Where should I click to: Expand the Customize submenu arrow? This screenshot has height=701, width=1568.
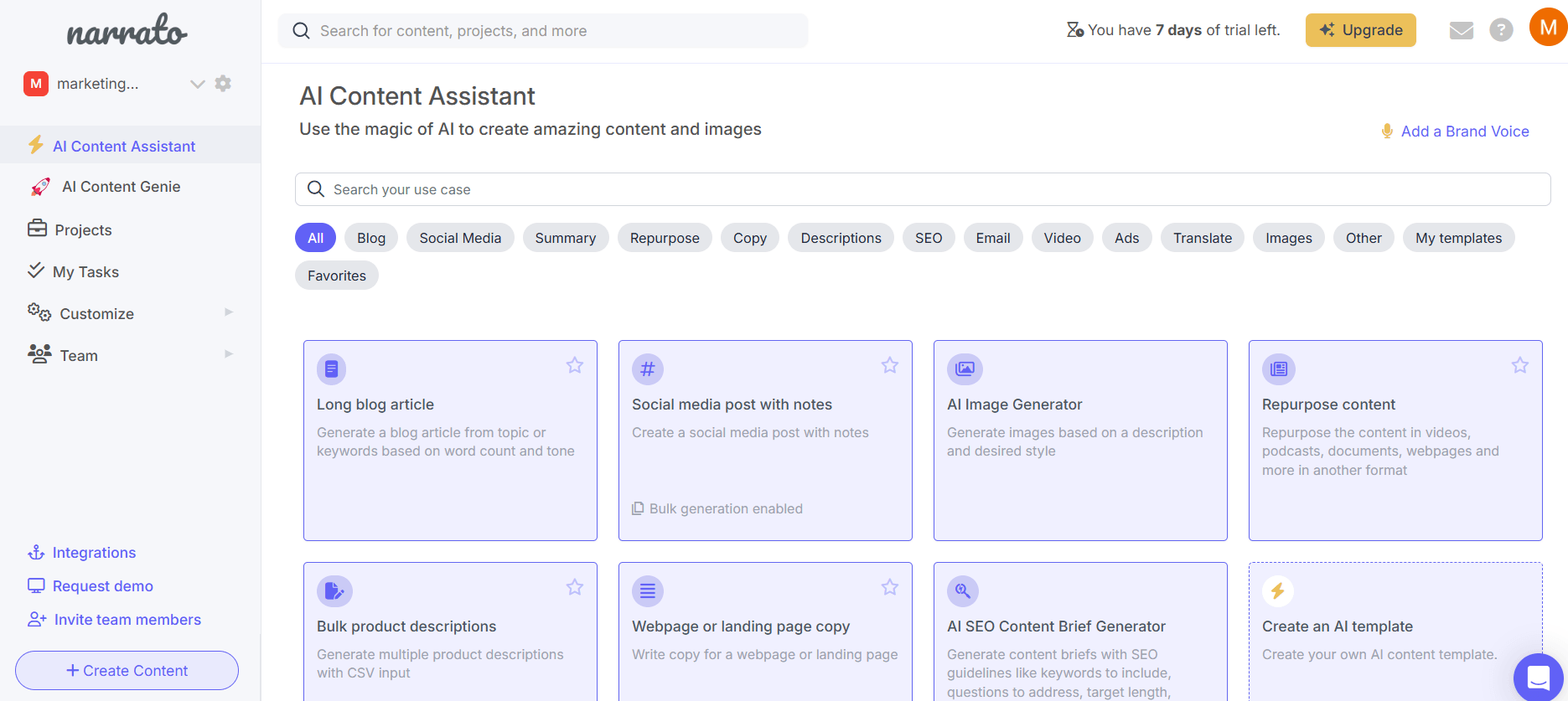click(229, 312)
